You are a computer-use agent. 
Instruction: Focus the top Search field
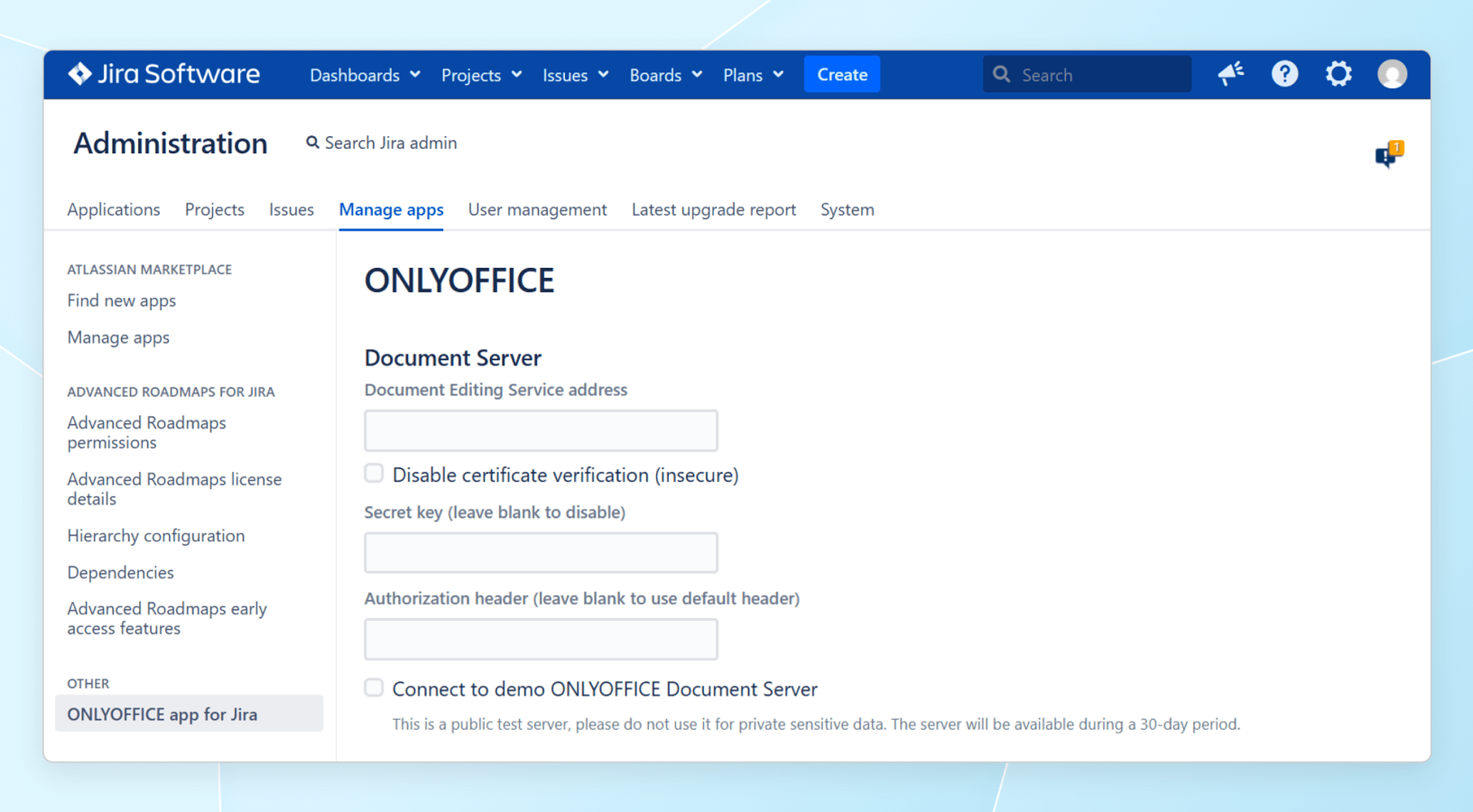tap(1087, 75)
